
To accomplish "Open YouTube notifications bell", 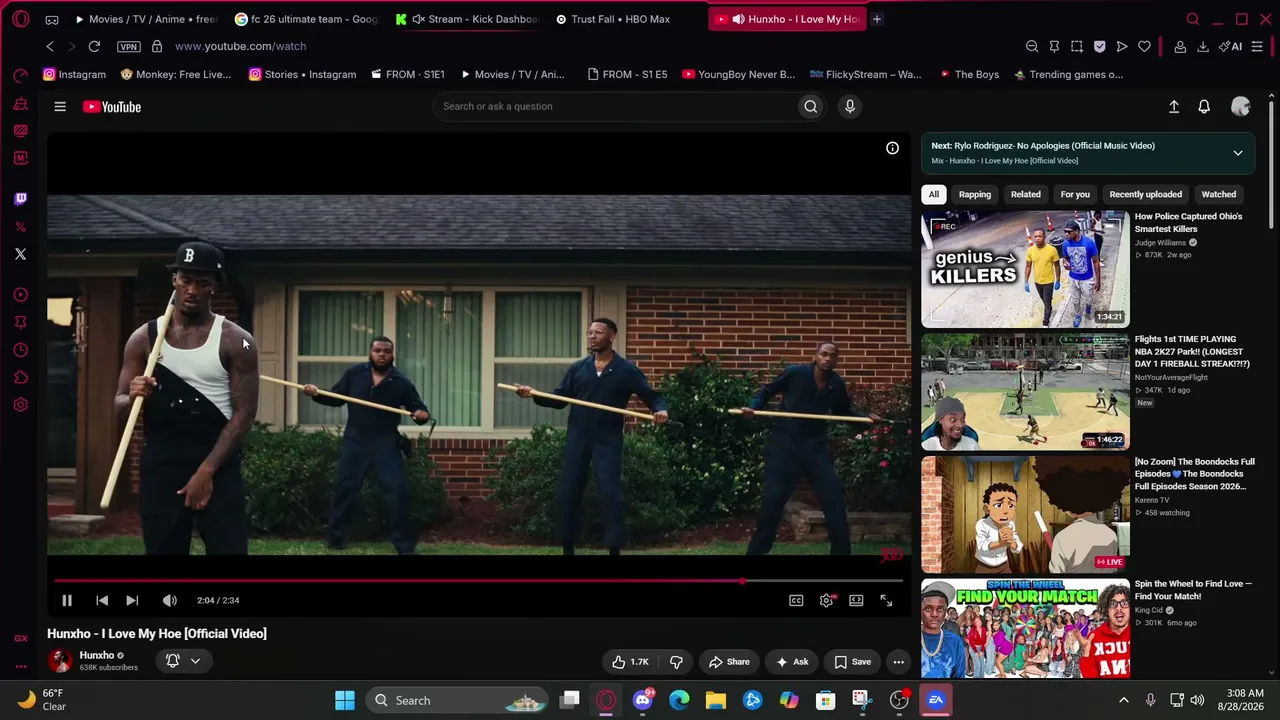I will [1204, 107].
